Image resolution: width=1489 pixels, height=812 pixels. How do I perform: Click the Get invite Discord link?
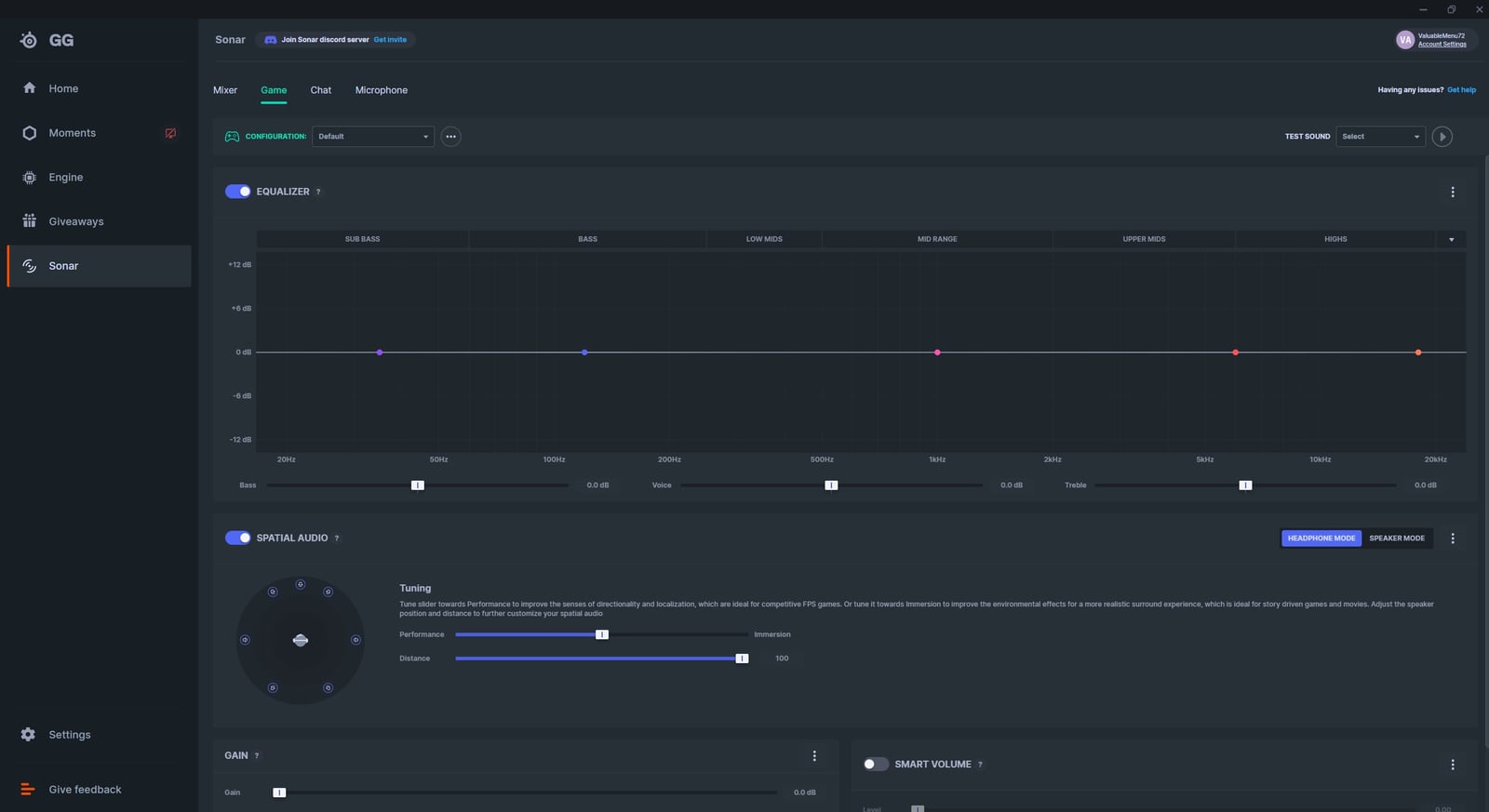pos(390,40)
